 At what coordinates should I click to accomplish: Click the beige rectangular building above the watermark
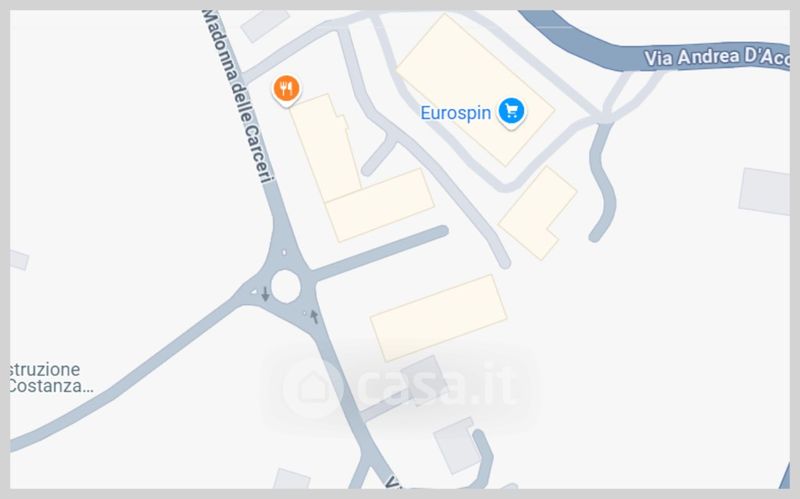pos(438,318)
